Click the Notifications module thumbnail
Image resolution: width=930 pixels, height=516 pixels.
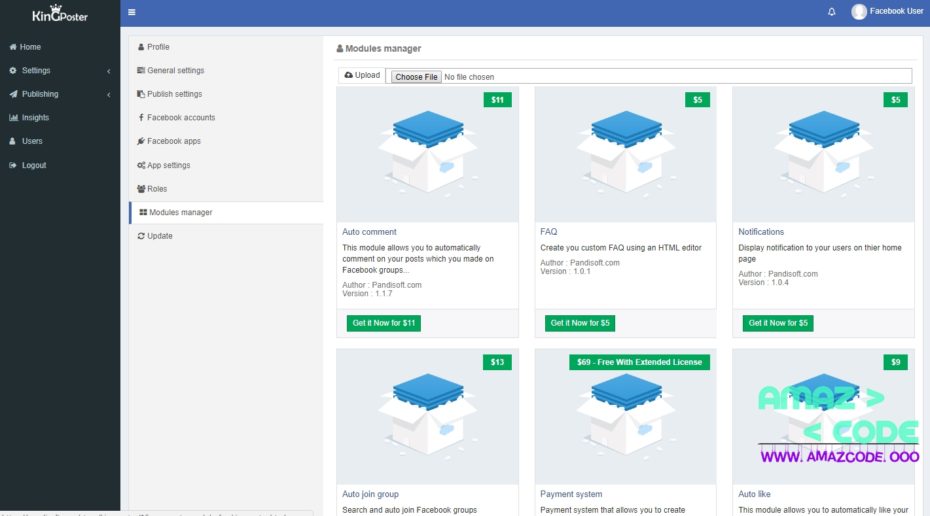coord(823,155)
